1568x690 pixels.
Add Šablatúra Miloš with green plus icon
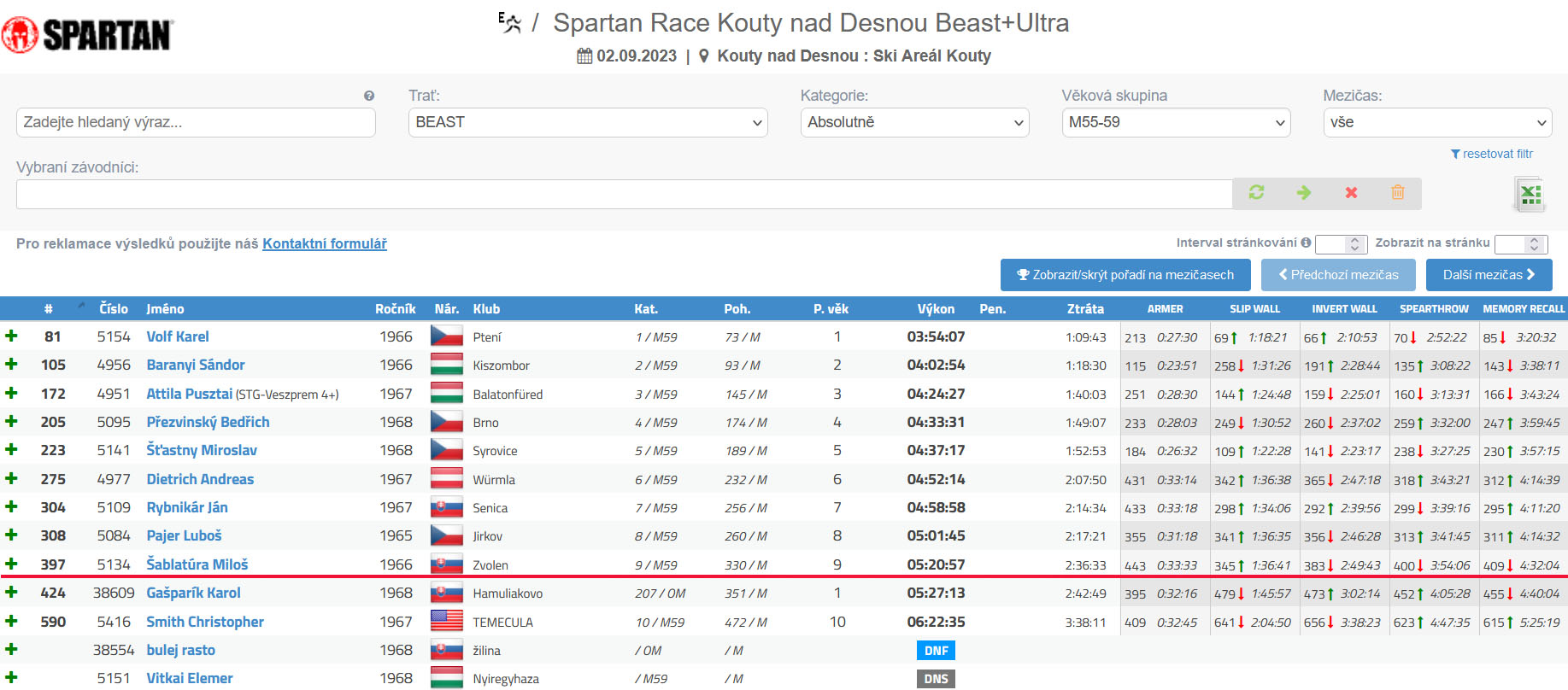11,564
